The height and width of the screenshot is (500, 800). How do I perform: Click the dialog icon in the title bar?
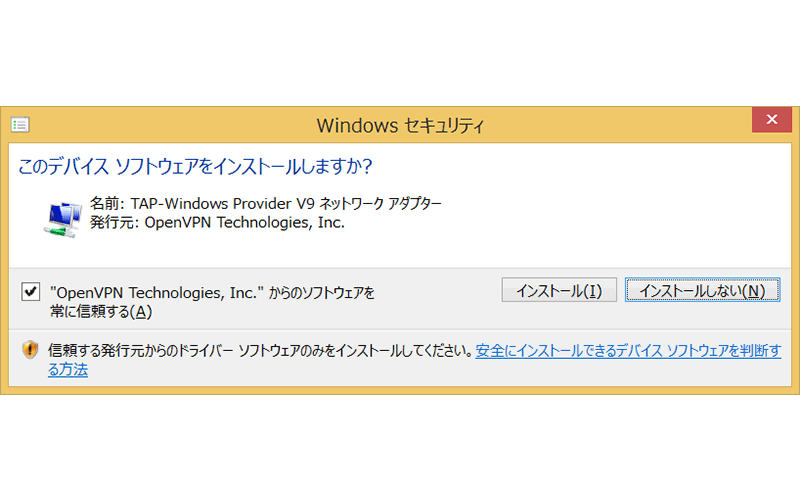point(20,125)
